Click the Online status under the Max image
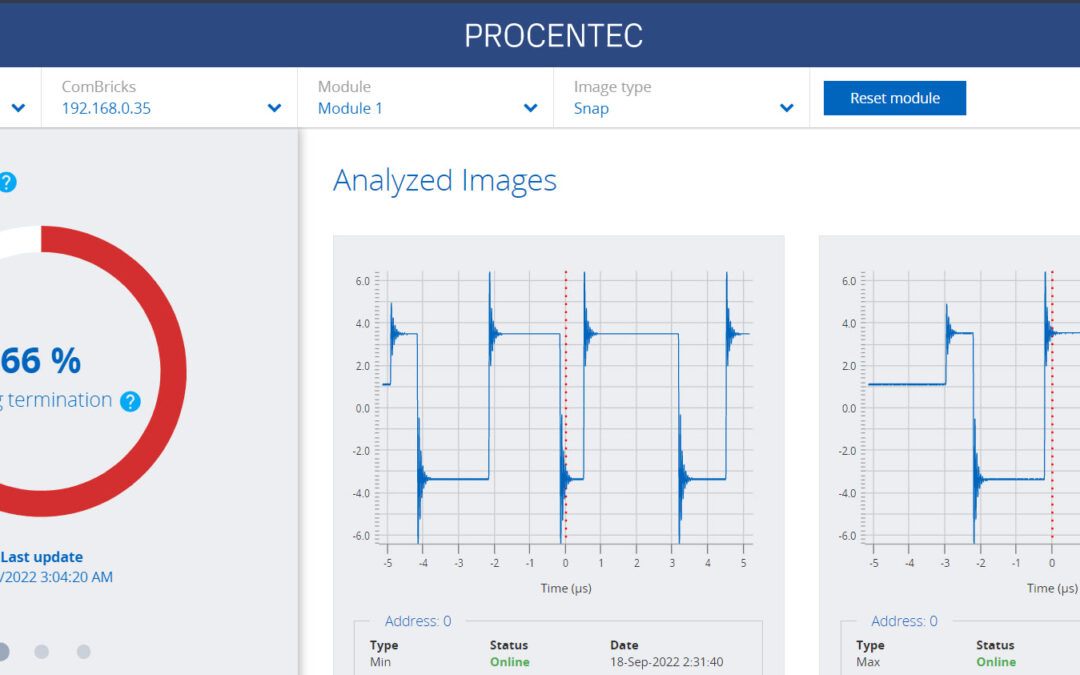The width and height of the screenshot is (1080, 675). tap(995, 662)
